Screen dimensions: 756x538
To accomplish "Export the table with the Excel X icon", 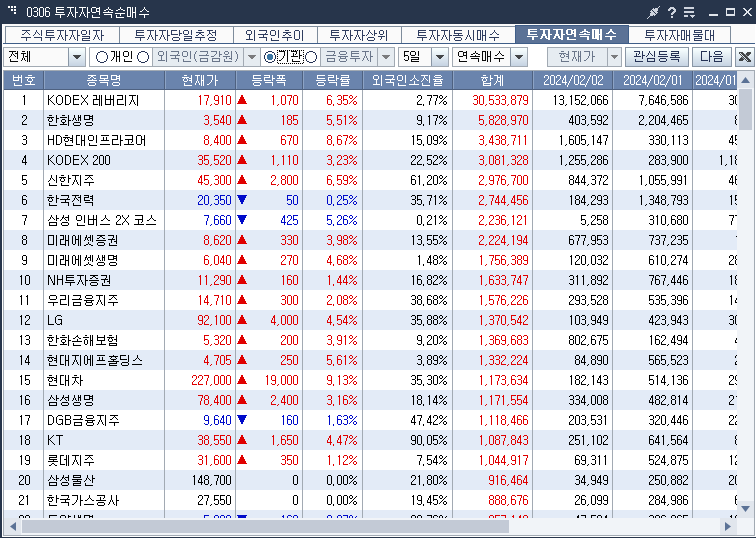I will (745, 57).
